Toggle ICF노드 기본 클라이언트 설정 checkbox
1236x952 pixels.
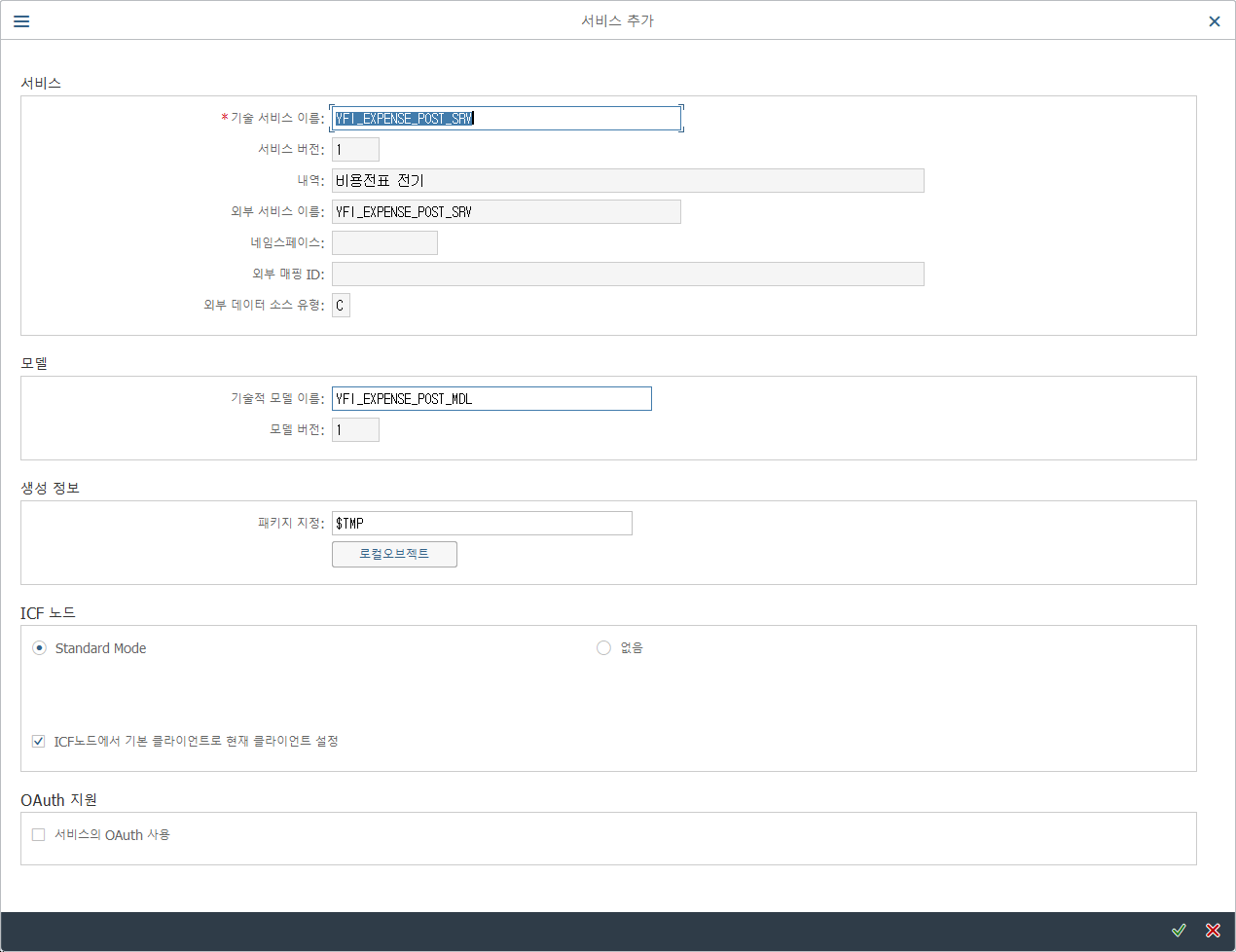(x=38, y=742)
